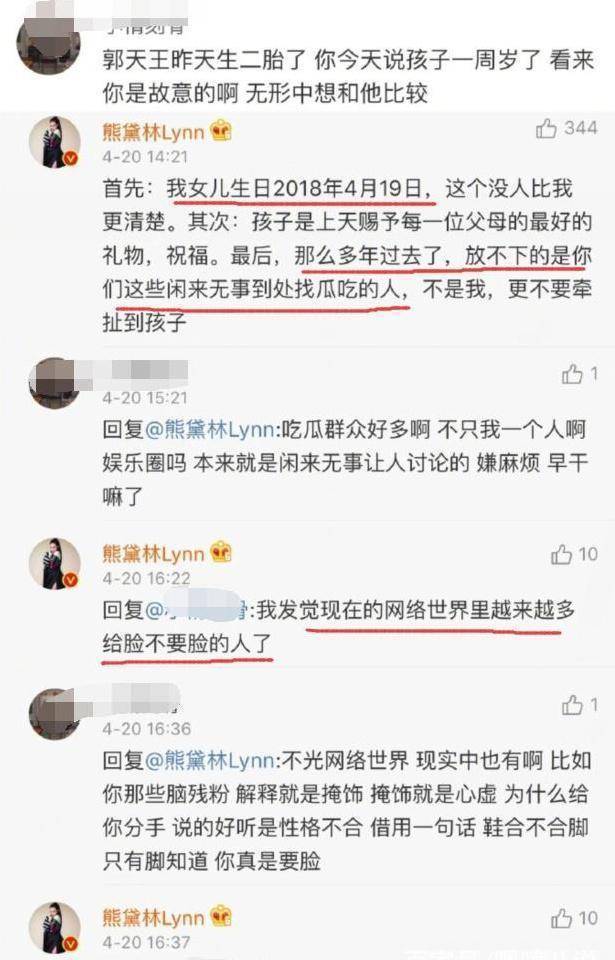The width and height of the screenshot is (615, 960).
Task: Click 熊黛林Lynn username on 14:21 comment
Action: click(153, 132)
